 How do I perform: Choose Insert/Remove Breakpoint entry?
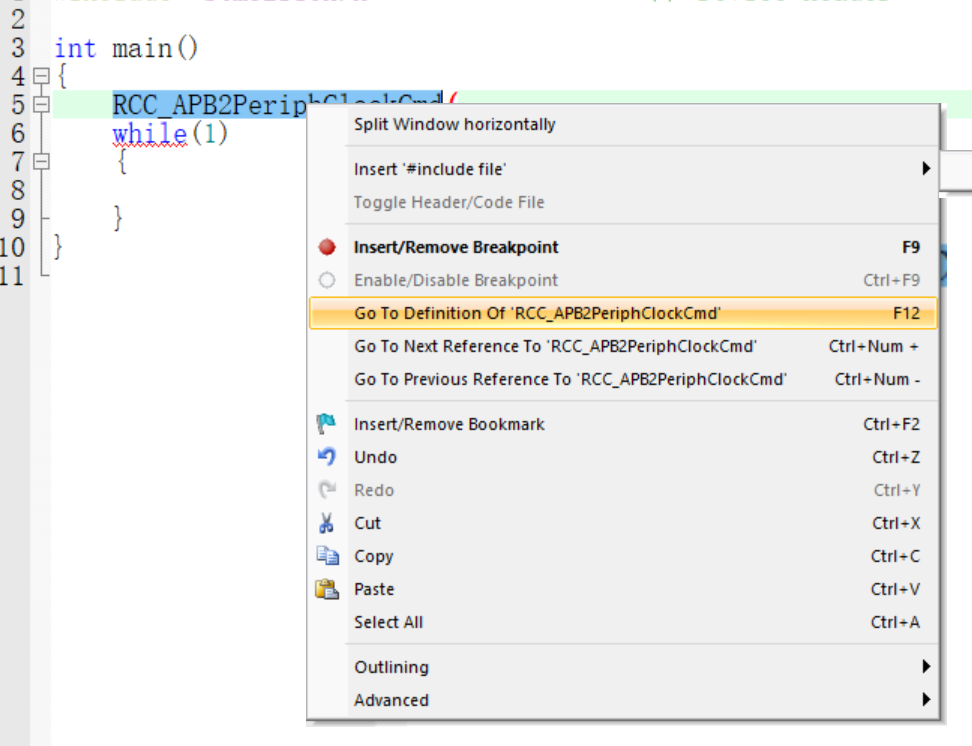[x=624, y=247]
